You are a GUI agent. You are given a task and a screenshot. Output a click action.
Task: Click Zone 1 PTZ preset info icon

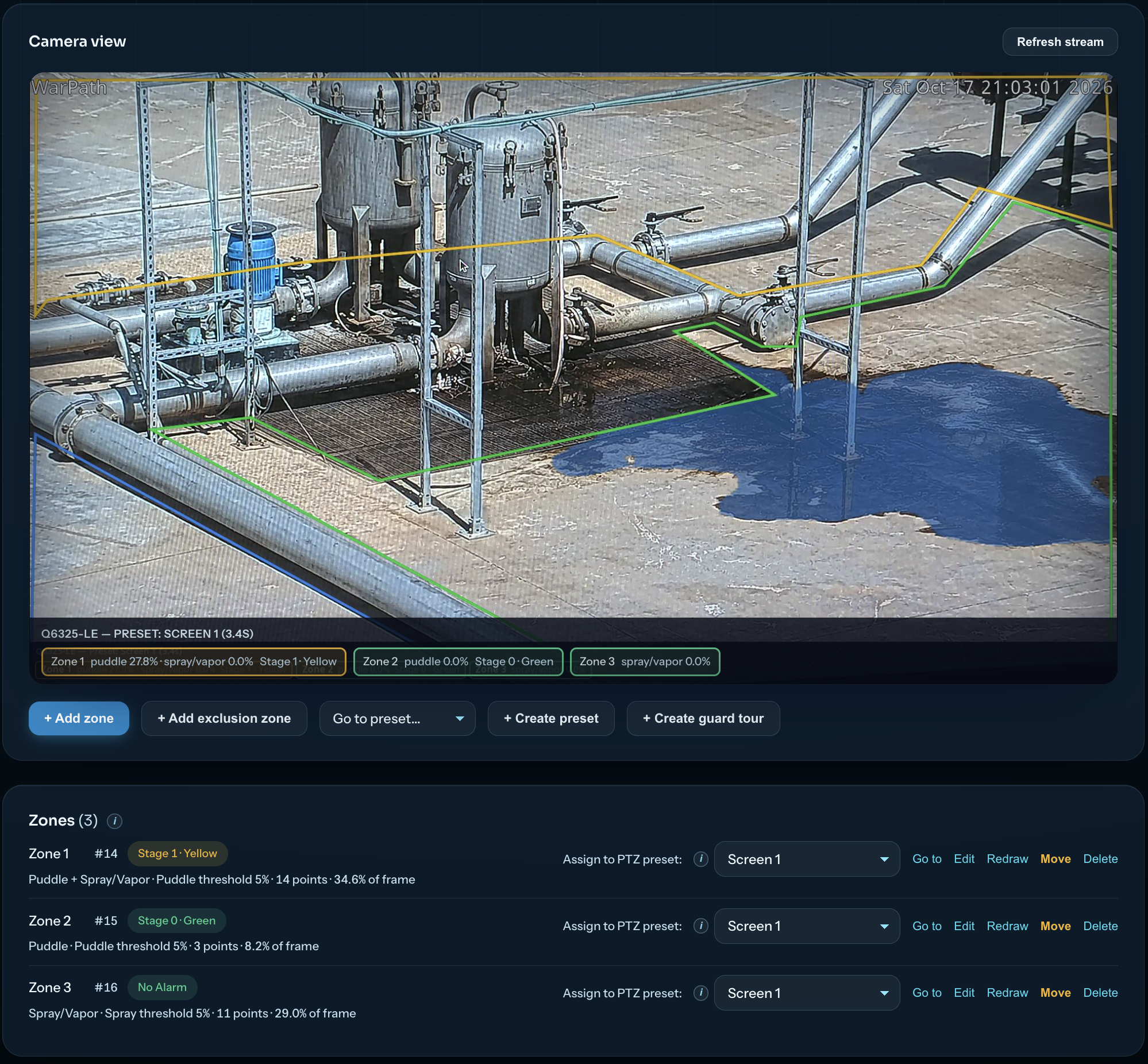(700, 859)
